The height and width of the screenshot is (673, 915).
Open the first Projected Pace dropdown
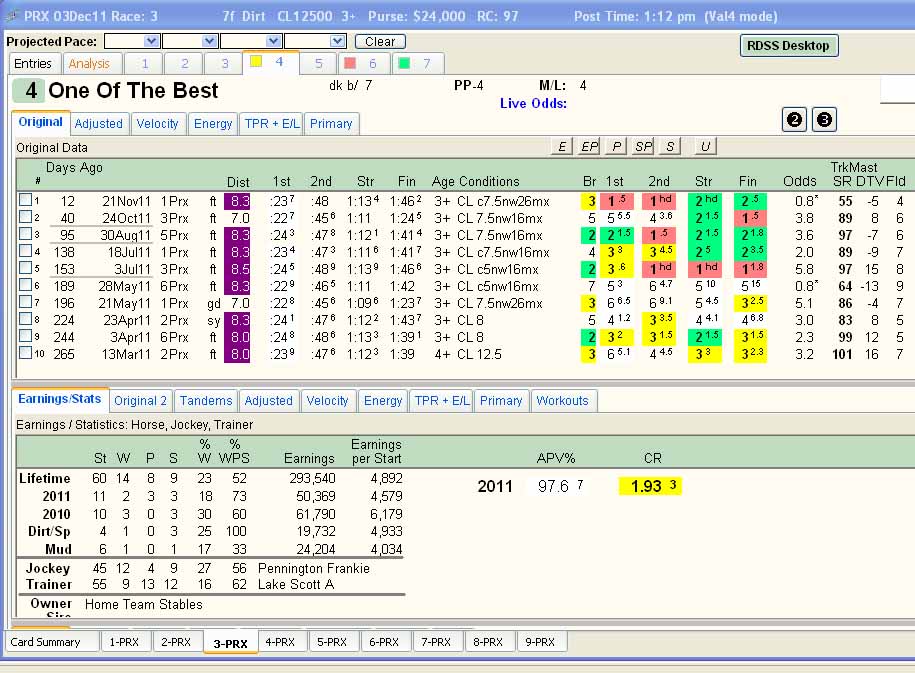point(132,41)
